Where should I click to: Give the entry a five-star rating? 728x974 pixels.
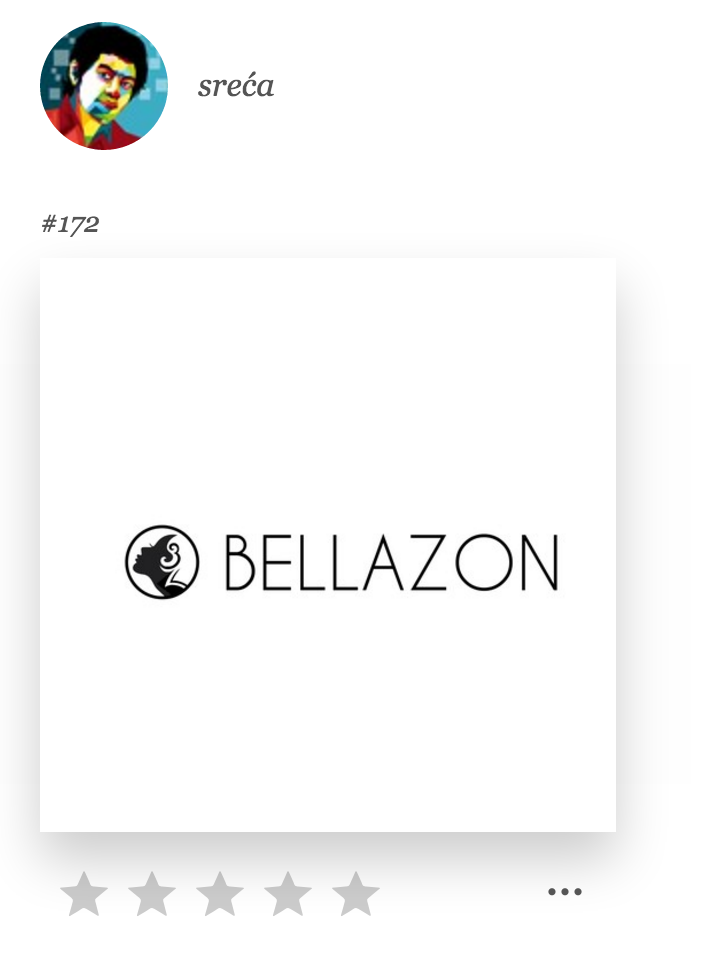[356, 893]
